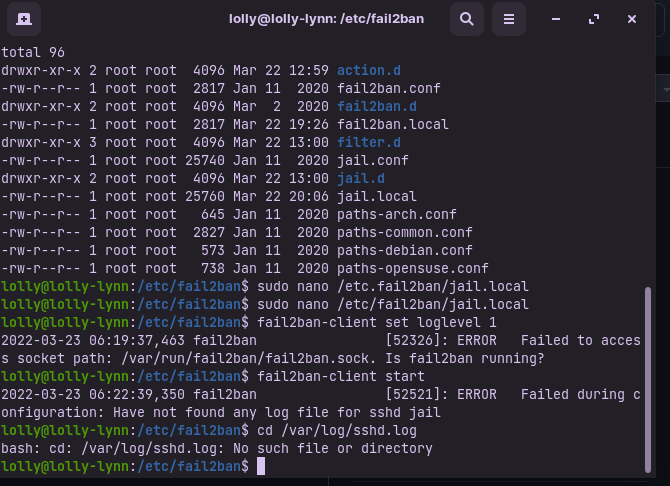Click the file size '25740'

pos(205,160)
